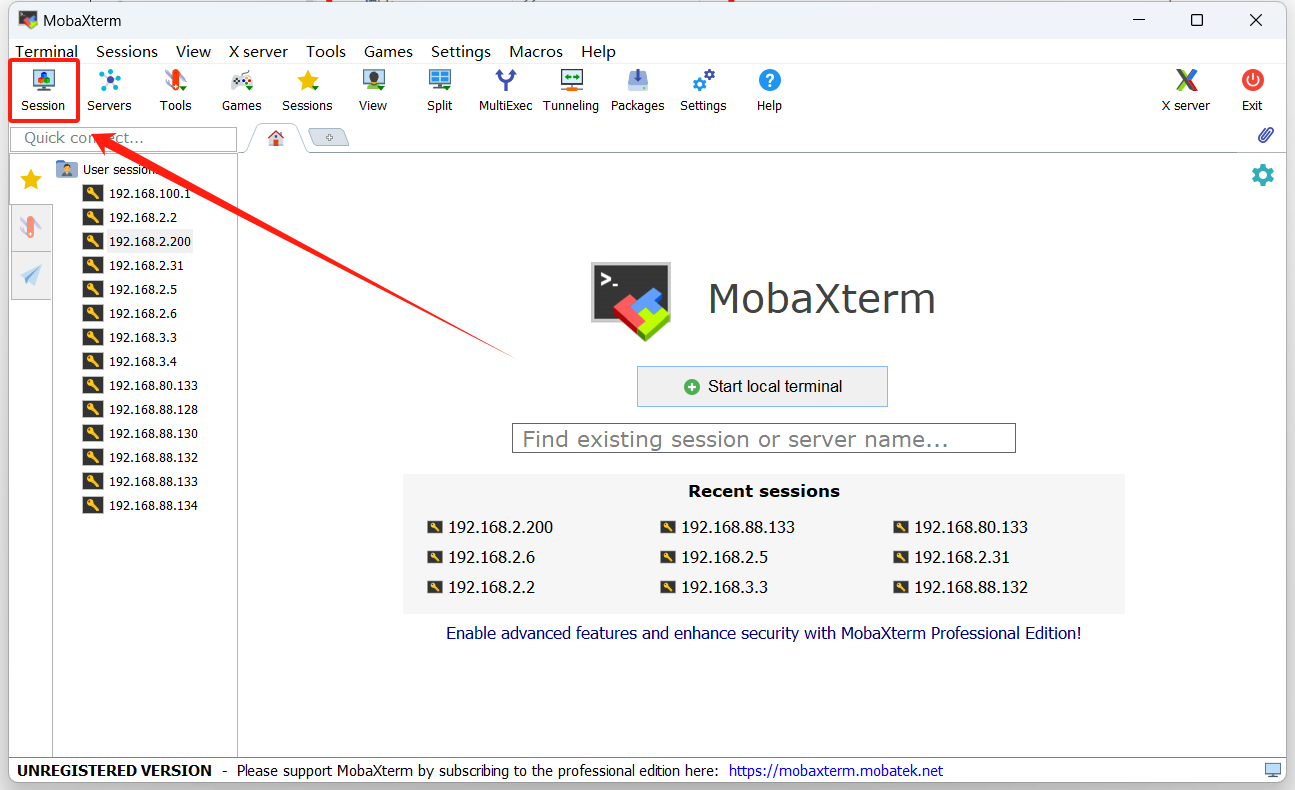Click the Quick connect input field
Screen dimensions: 1295x790
click(123, 138)
